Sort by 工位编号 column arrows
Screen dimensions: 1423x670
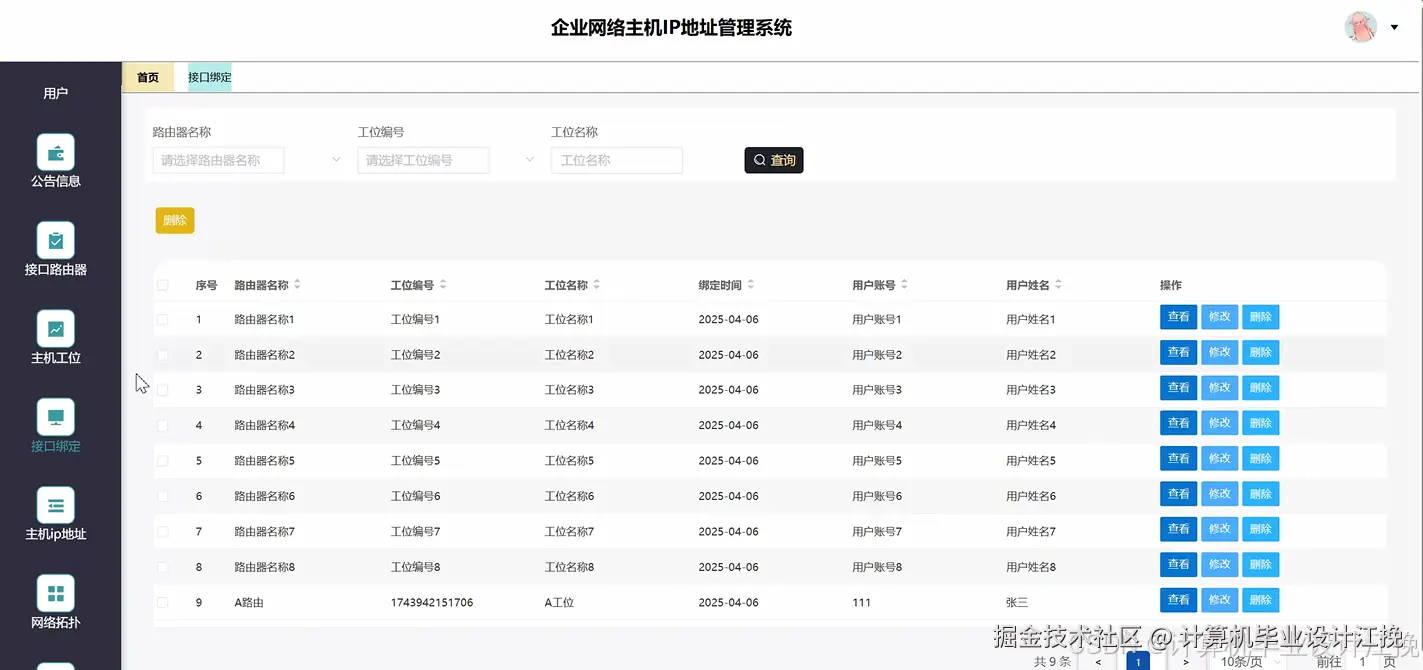pos(443,285)
